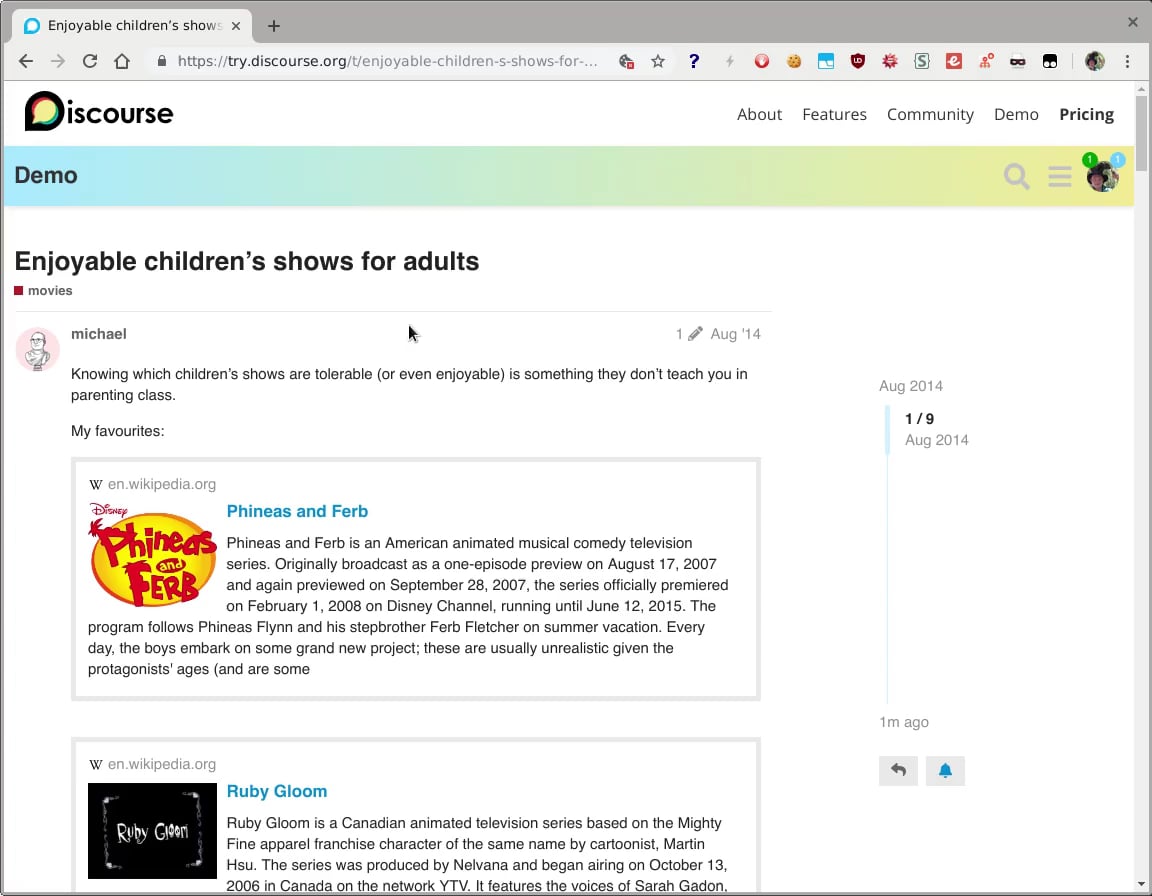1152x896 pixels.
Task: Open michael's user profile link
Action: [x=98, y=334]
